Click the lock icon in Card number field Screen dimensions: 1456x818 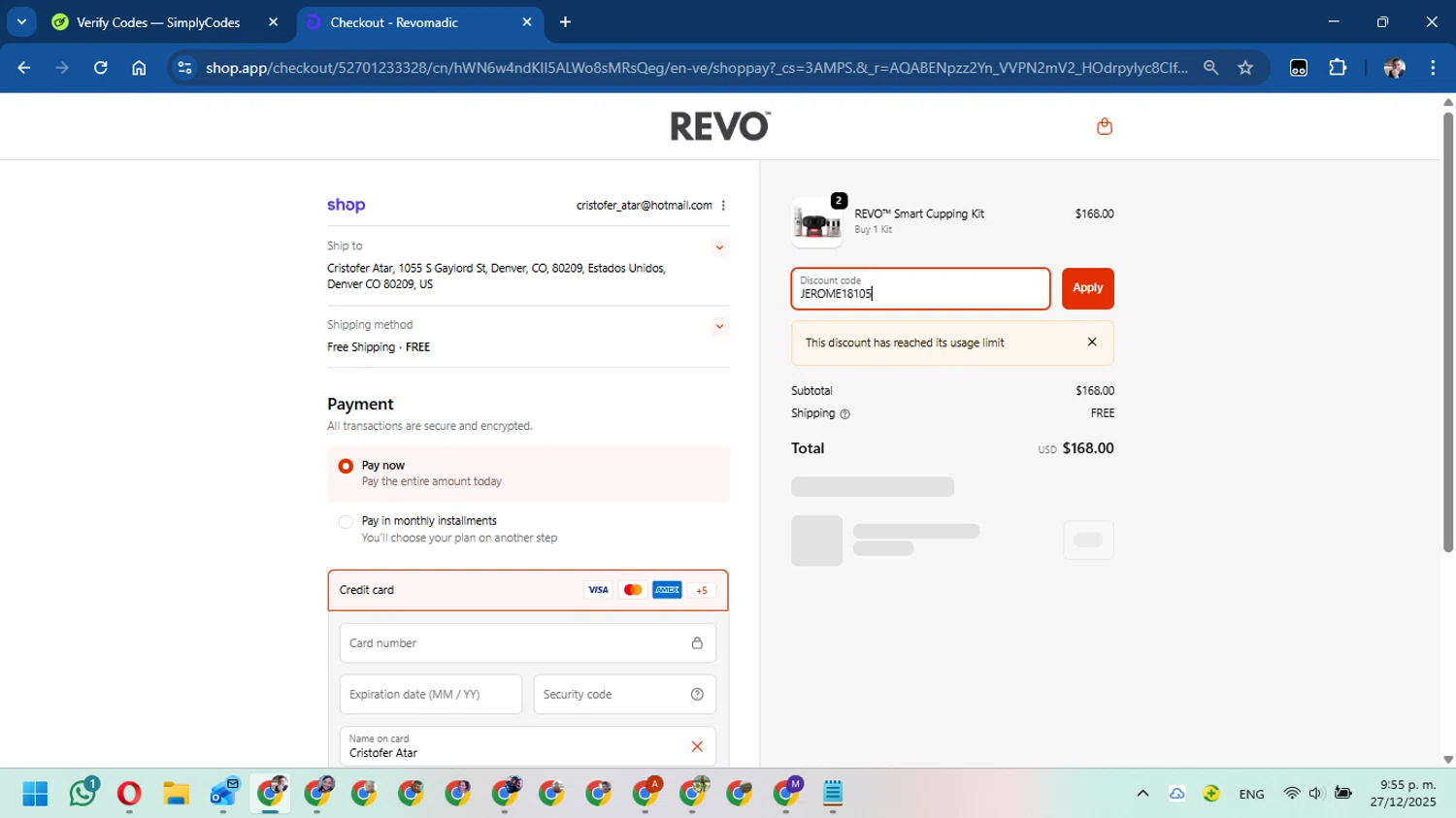[697, 643]
